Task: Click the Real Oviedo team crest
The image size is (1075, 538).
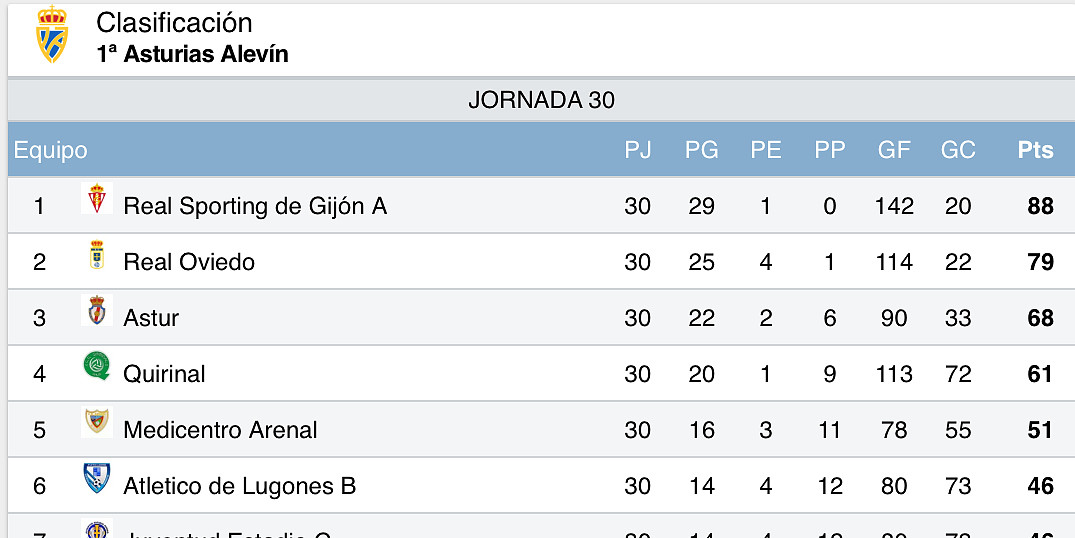Action: pyautogui.click(x=97, y=254)
